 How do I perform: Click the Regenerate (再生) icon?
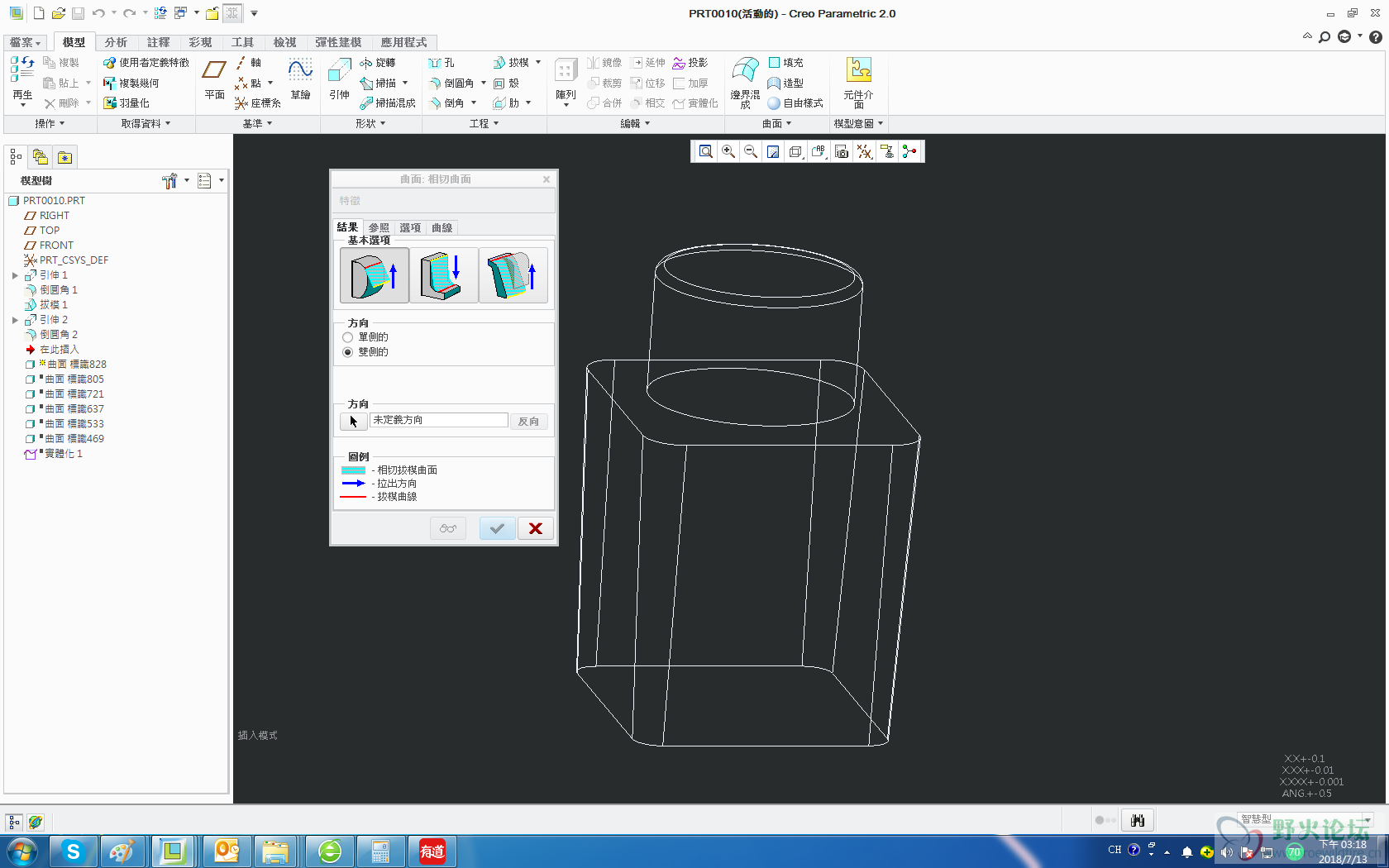pos(22,81)
